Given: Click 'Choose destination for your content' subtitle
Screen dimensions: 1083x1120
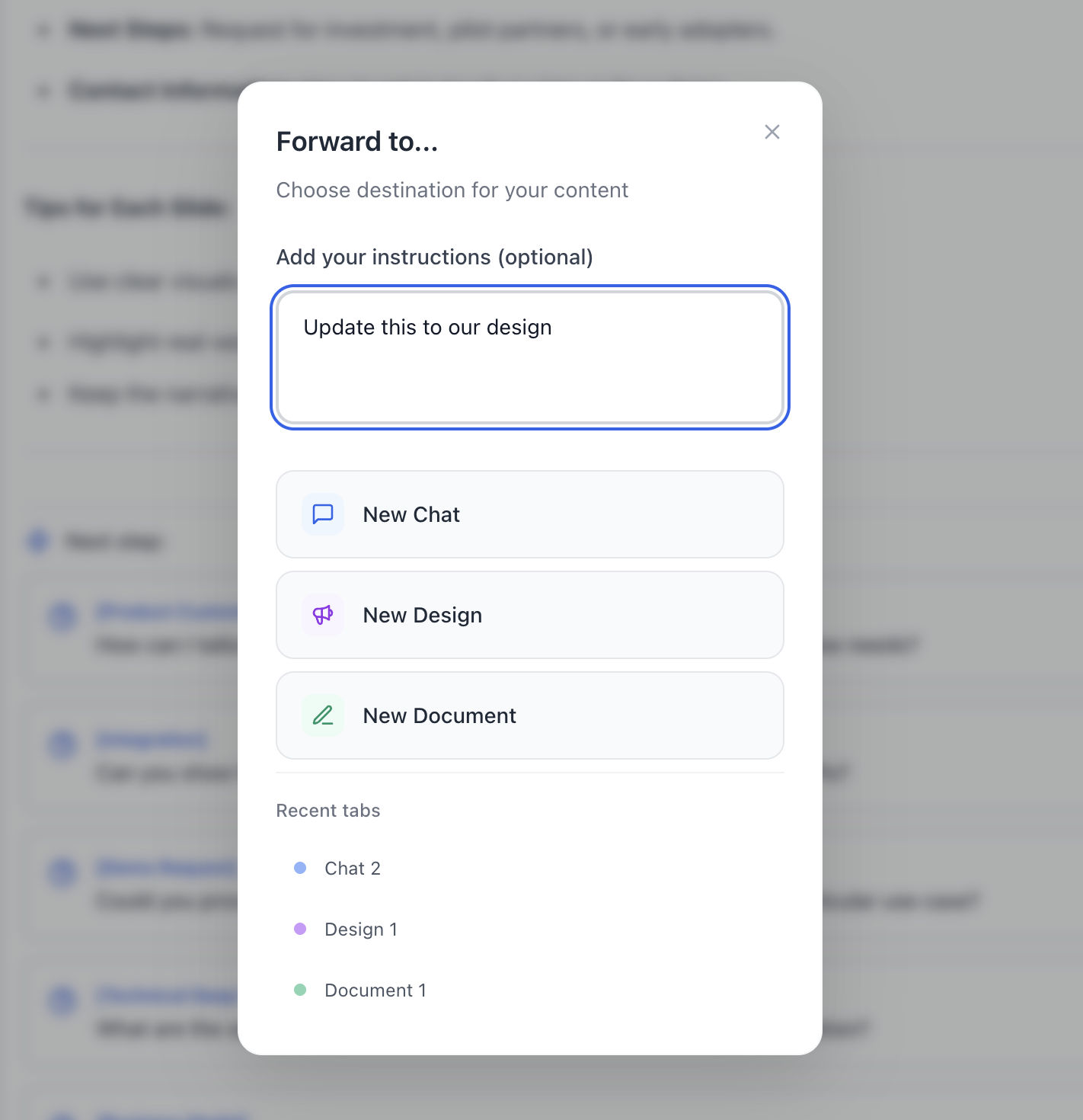Looking at the screenshot, I should tap(452, 190).
